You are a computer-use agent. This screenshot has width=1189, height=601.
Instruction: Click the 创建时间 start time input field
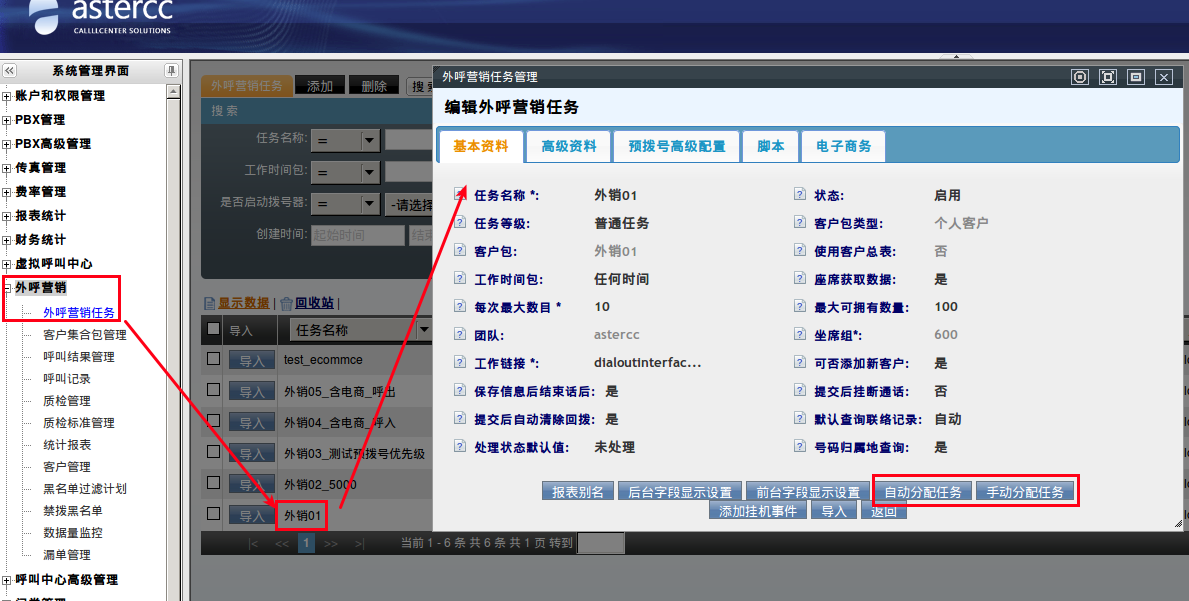tap(357, 235)
